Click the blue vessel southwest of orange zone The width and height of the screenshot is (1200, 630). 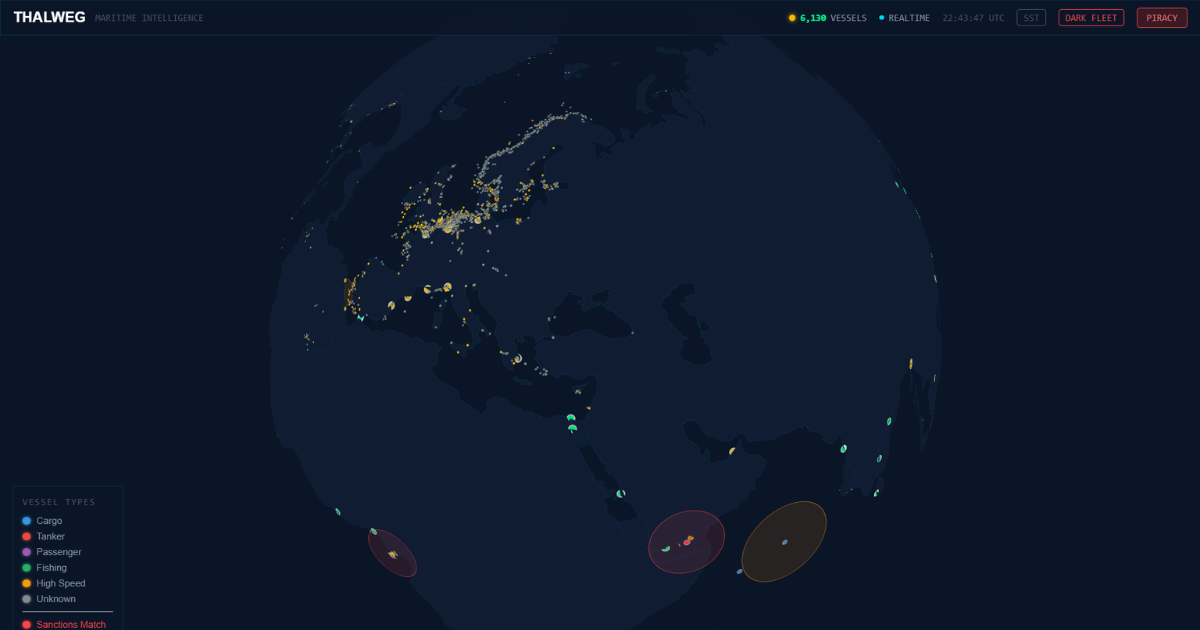740,572
